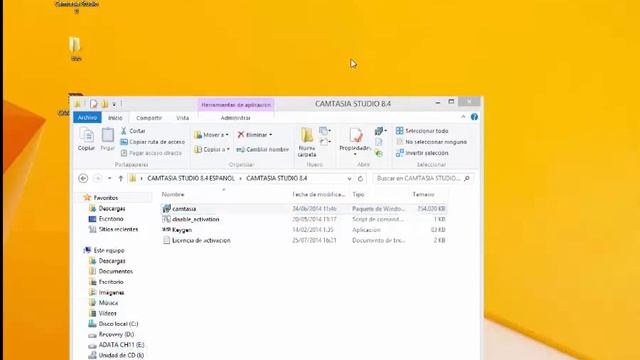Open Fácil acceso dropdown icon
The width and height of the screenshot is (640, 360).
click(x=325, y=142)
